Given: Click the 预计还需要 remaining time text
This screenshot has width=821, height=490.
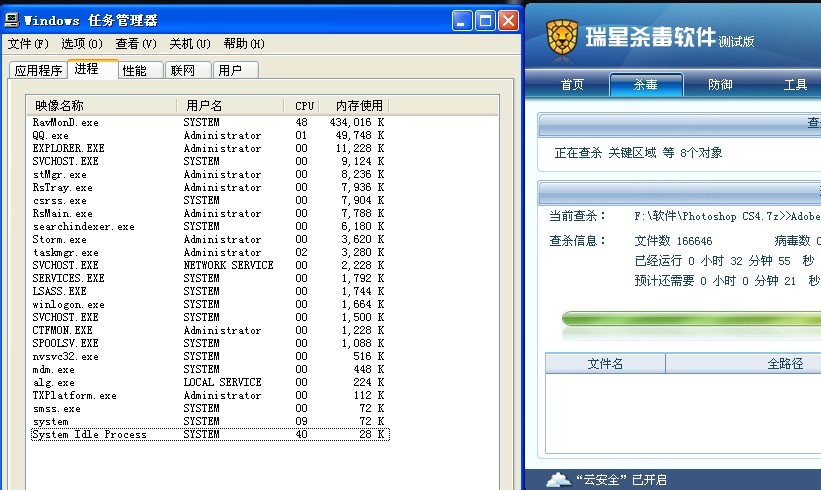Looking at the screenshot, I should click(727, 281).
